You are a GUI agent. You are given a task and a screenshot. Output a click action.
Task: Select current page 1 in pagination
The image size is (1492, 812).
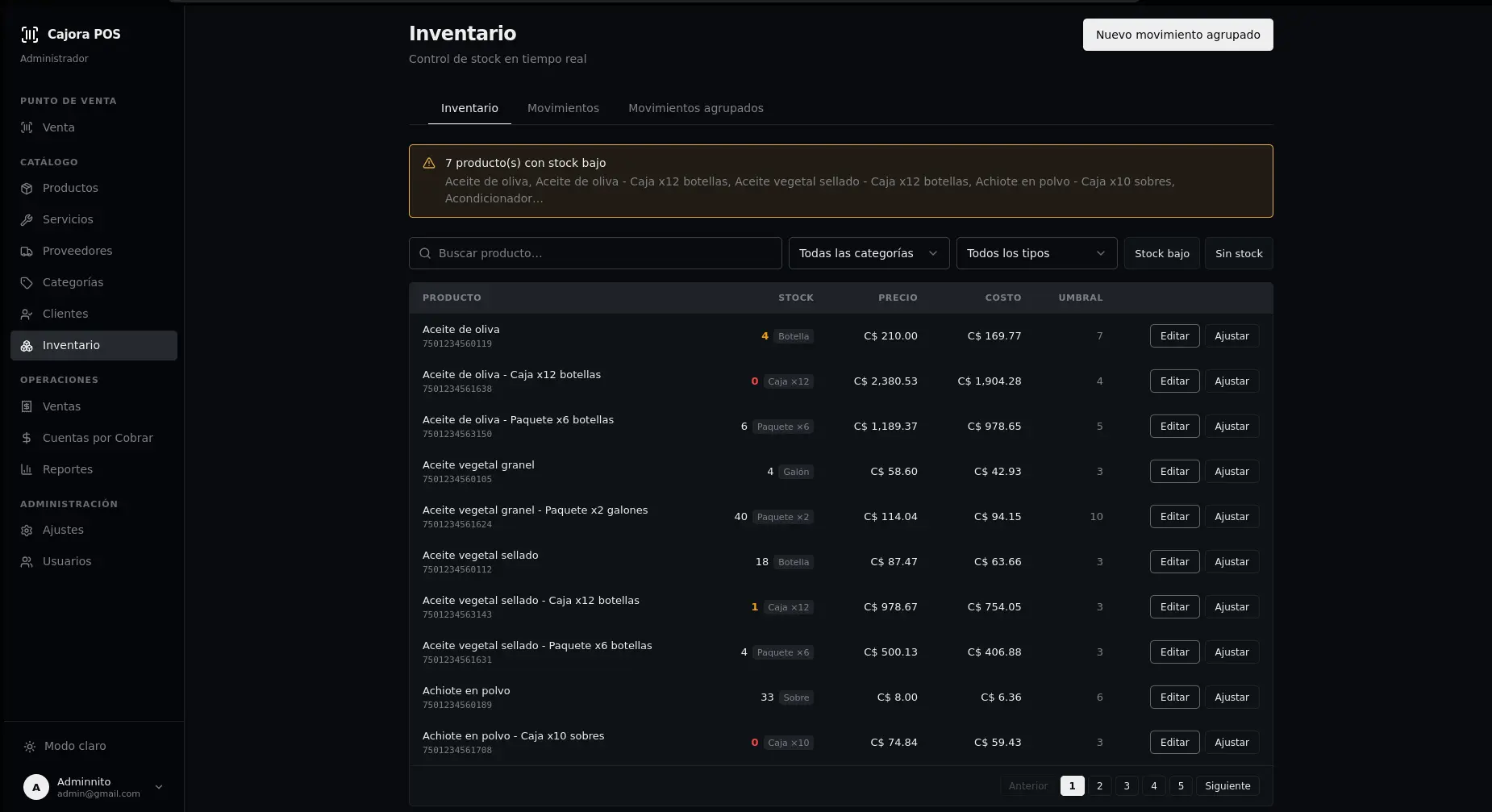(1072, 786)
